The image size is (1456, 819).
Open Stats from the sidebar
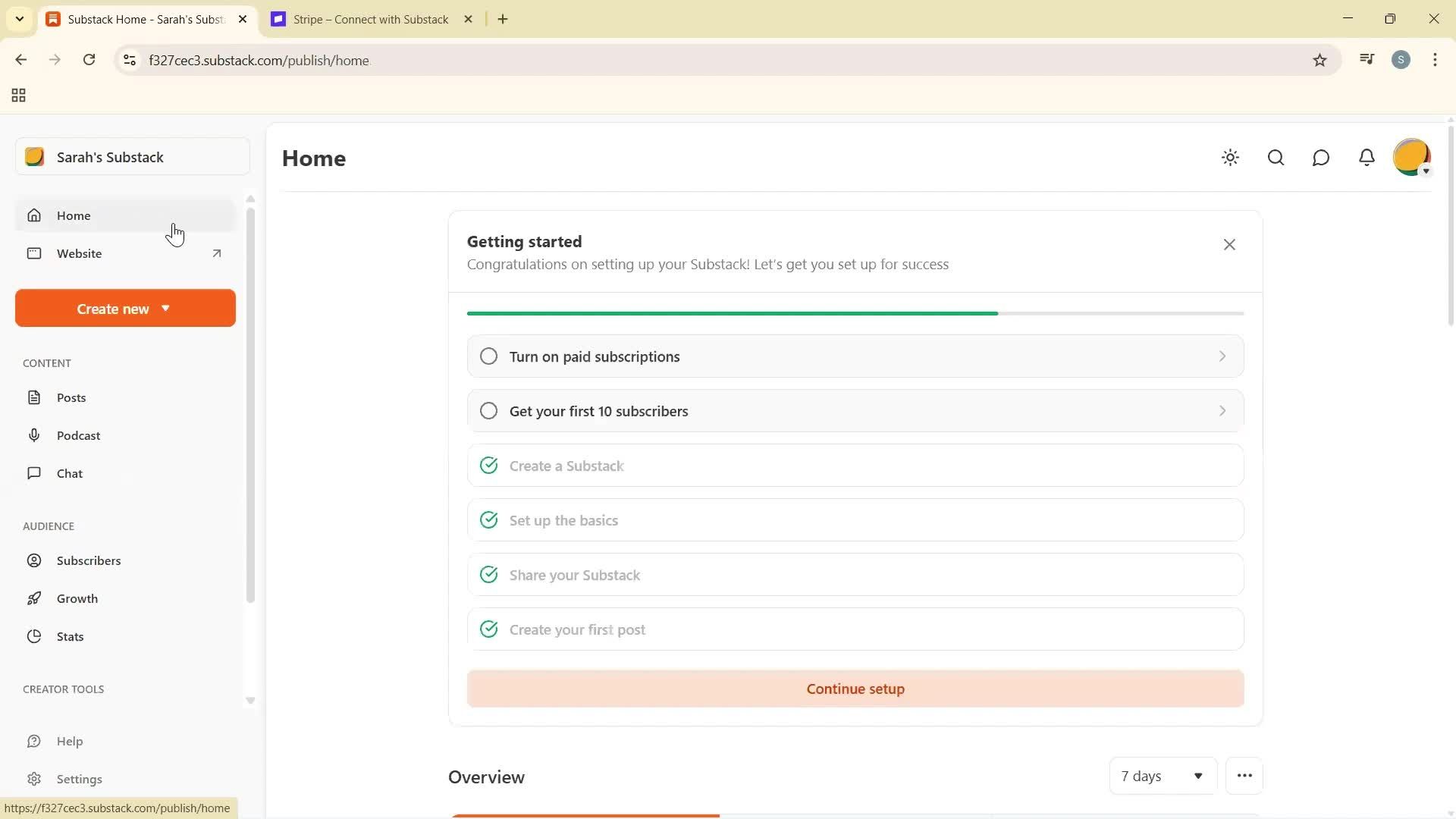click(70, 636)
